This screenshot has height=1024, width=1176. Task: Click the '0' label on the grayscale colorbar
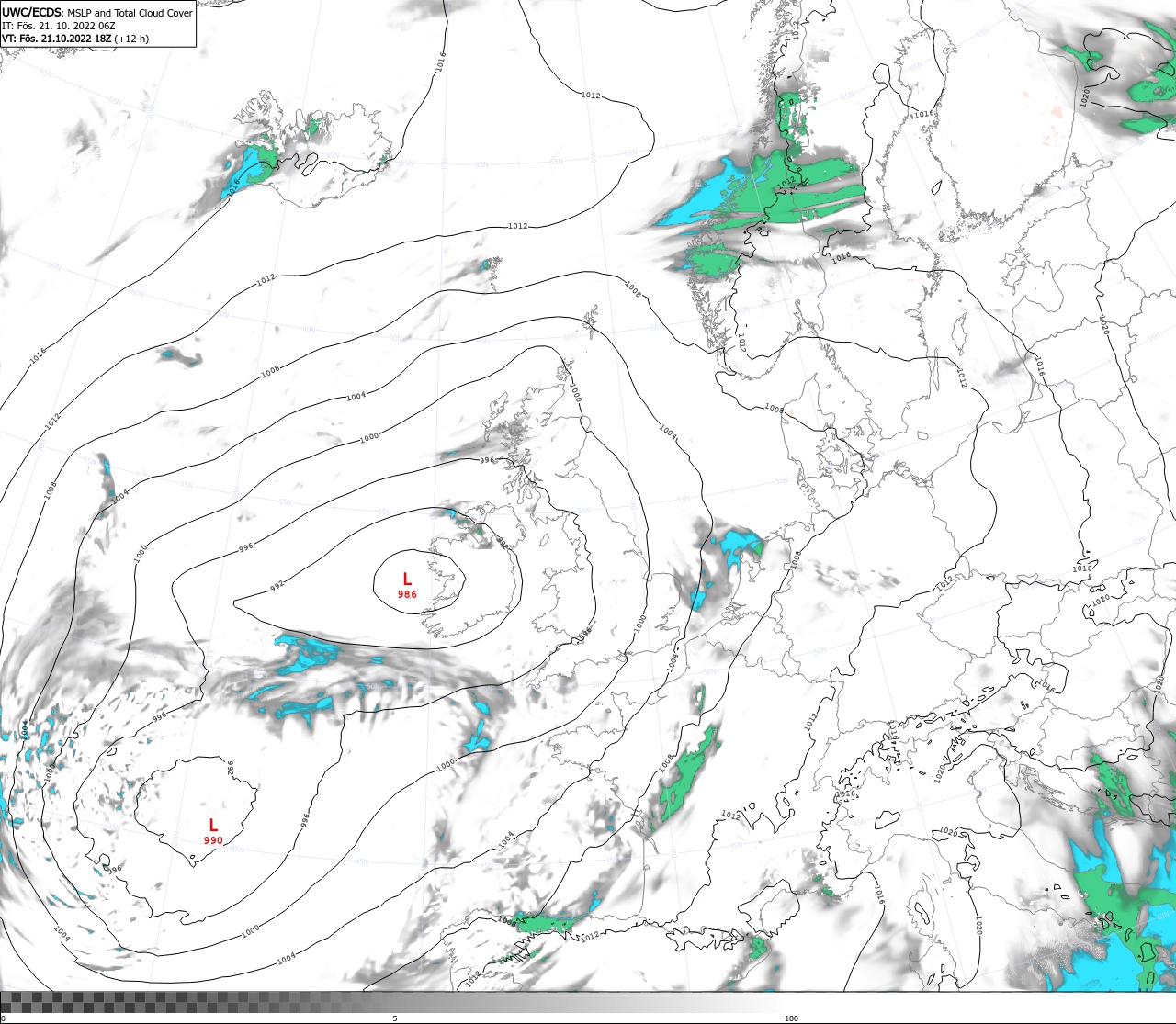click(x=3, y=1018)
